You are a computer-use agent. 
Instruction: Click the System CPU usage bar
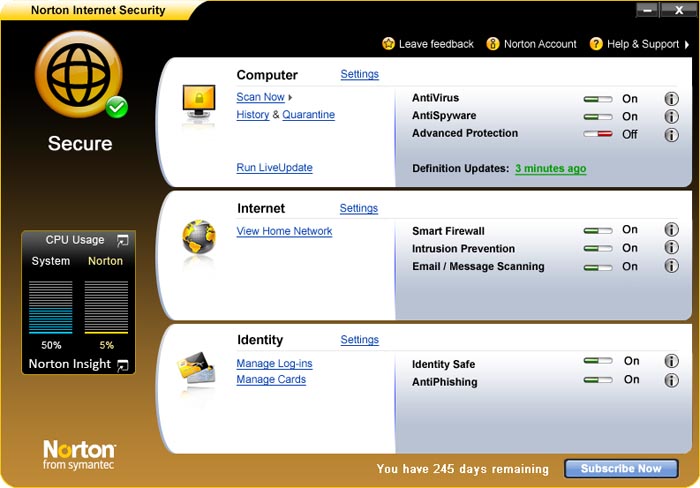pyautogui.click(x=50, y=306)
